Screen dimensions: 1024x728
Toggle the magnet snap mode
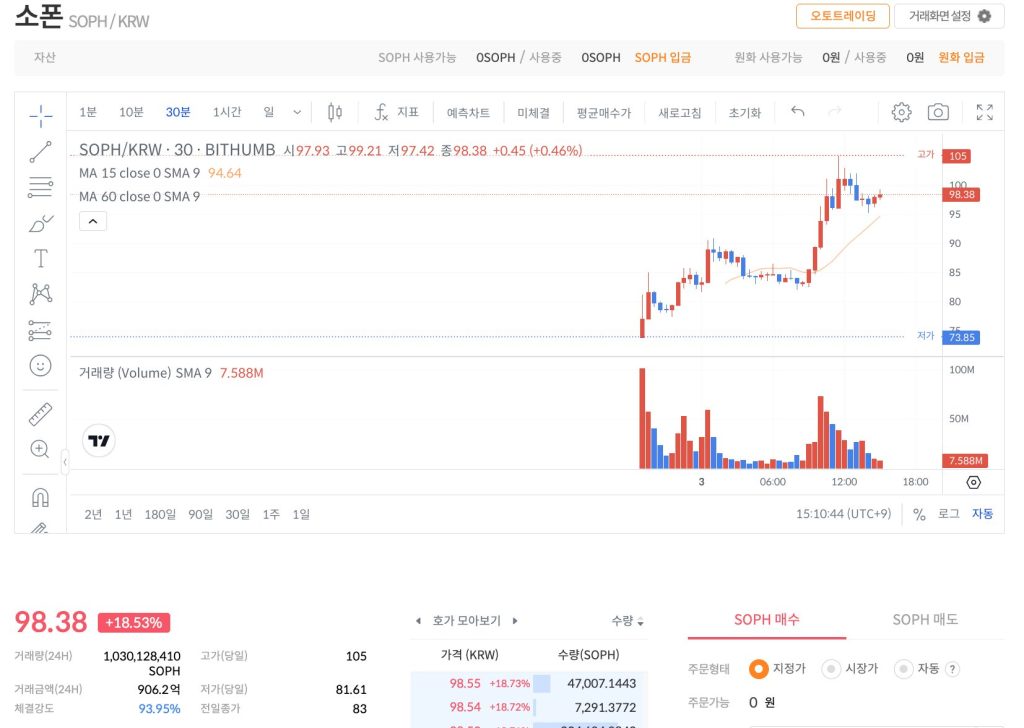40,498
